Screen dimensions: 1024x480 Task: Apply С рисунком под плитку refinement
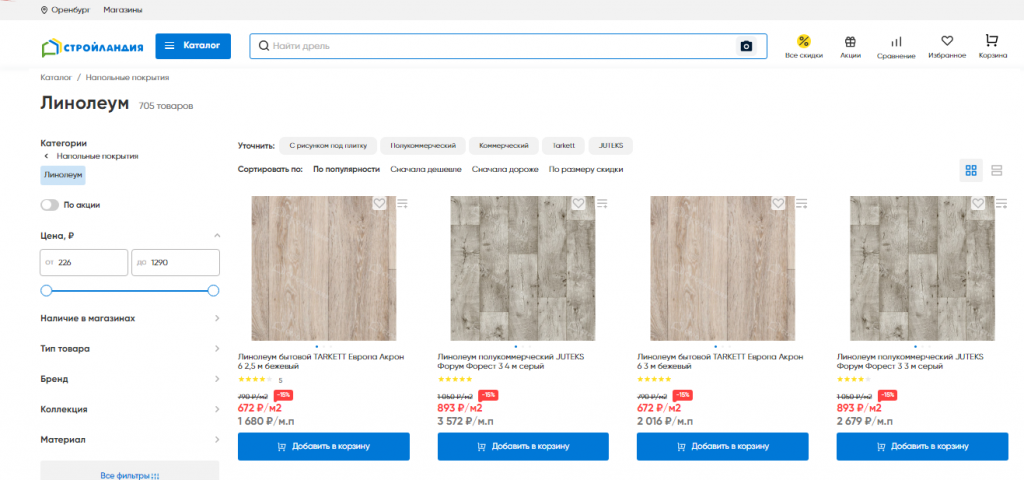pyautogui.click(x=326, y=146)
